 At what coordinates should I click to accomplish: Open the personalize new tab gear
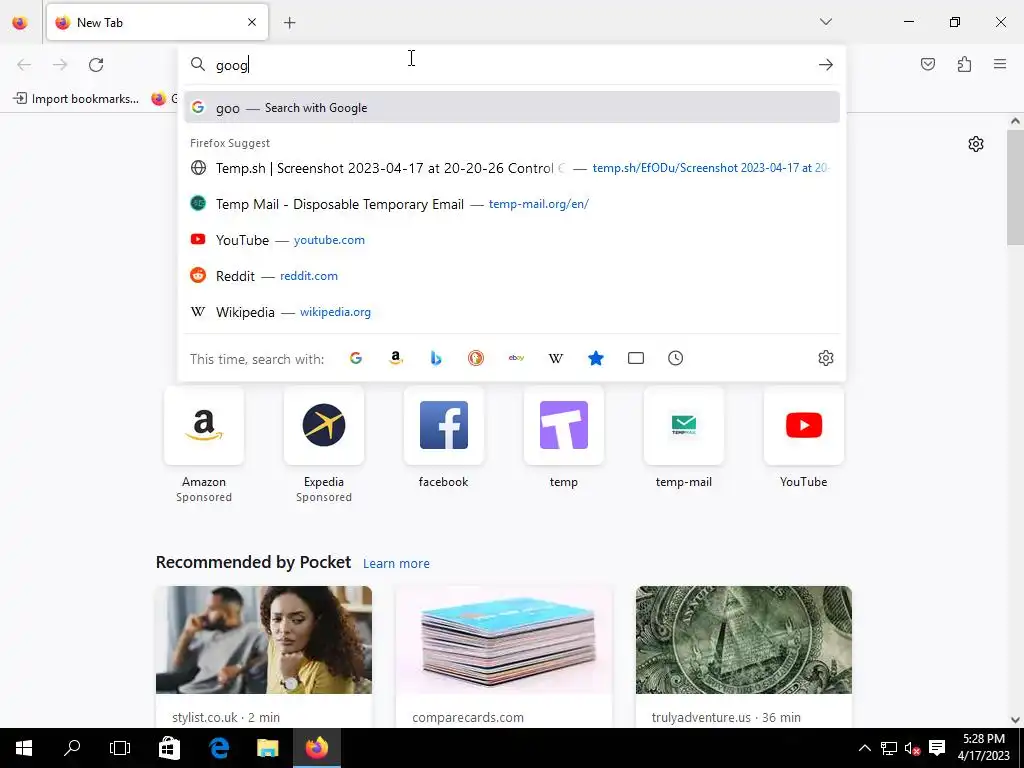point(976,144)
